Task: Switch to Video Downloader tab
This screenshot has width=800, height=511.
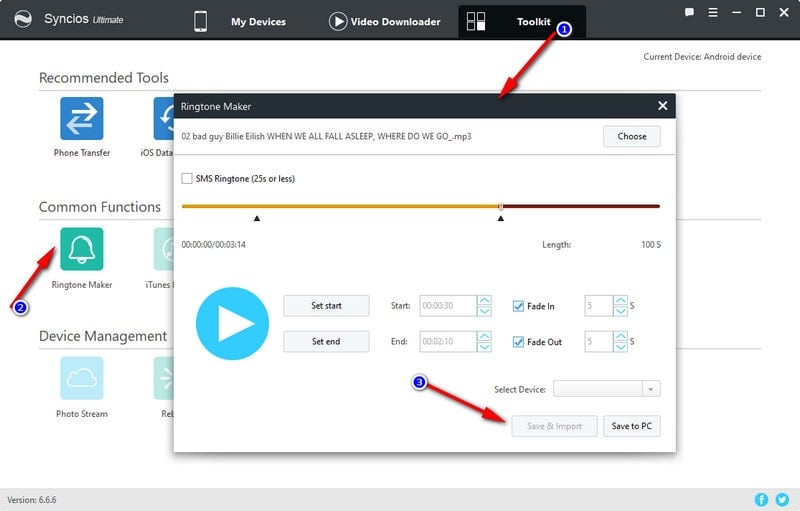Action: coord(395,22)
